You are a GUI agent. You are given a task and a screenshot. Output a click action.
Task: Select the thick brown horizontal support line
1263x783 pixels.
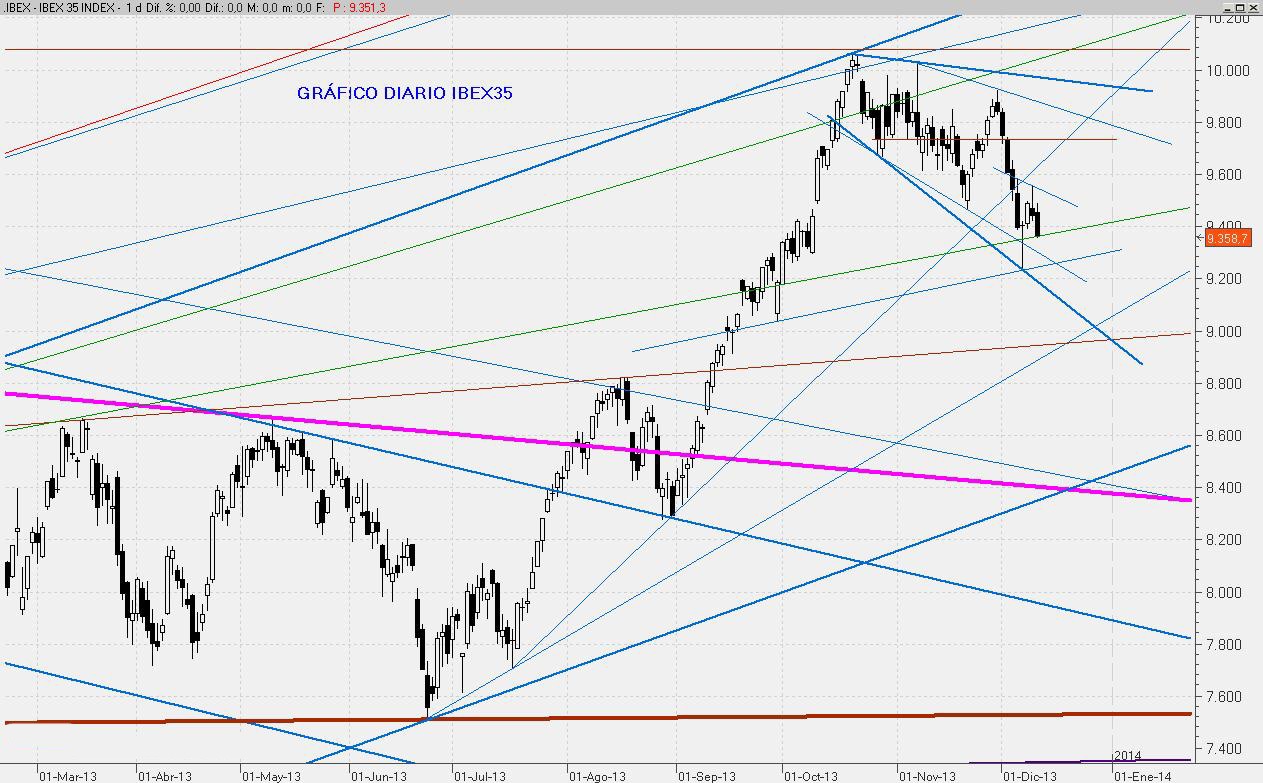coord(600,718)
